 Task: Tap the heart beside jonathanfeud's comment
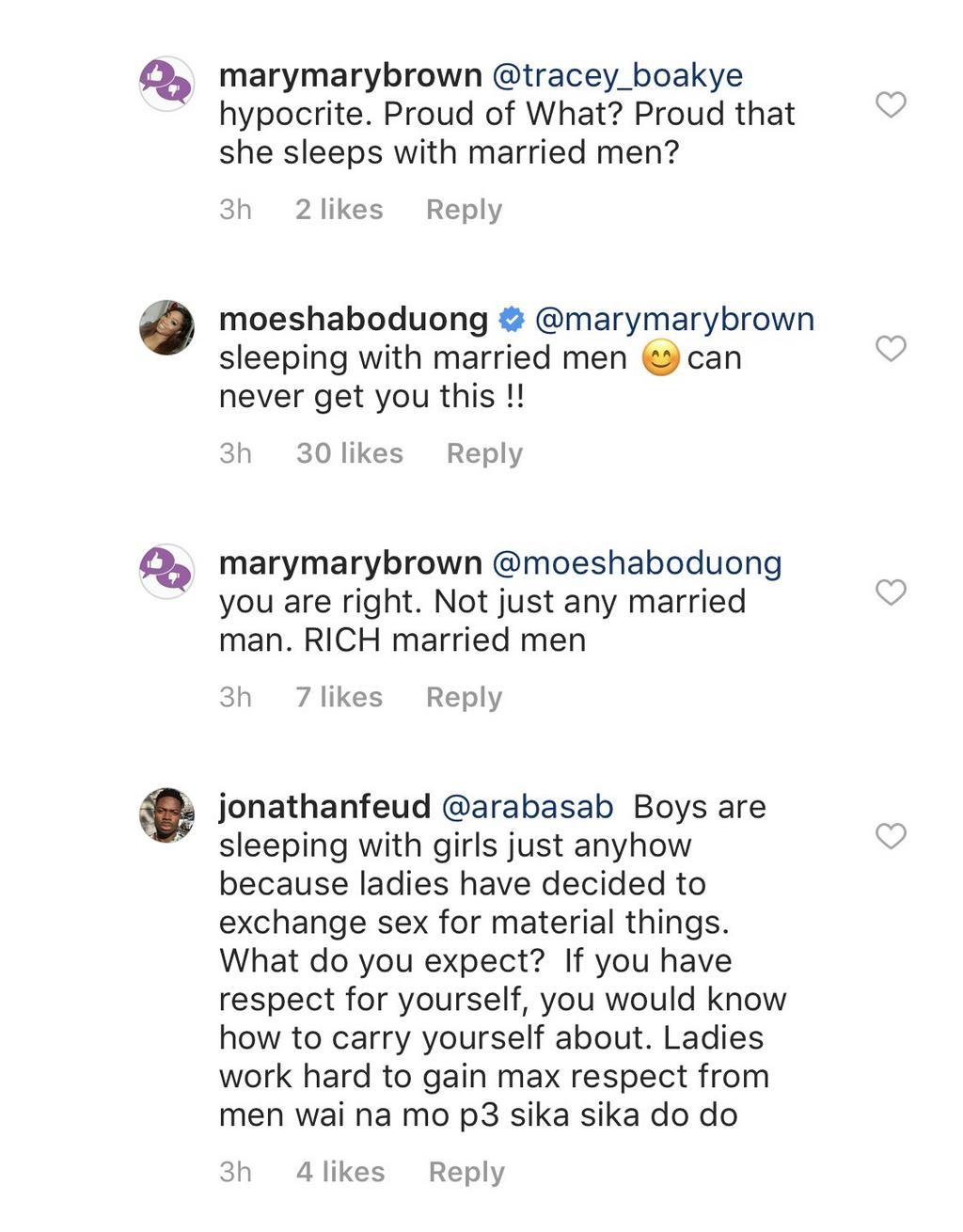coord(891,836)
